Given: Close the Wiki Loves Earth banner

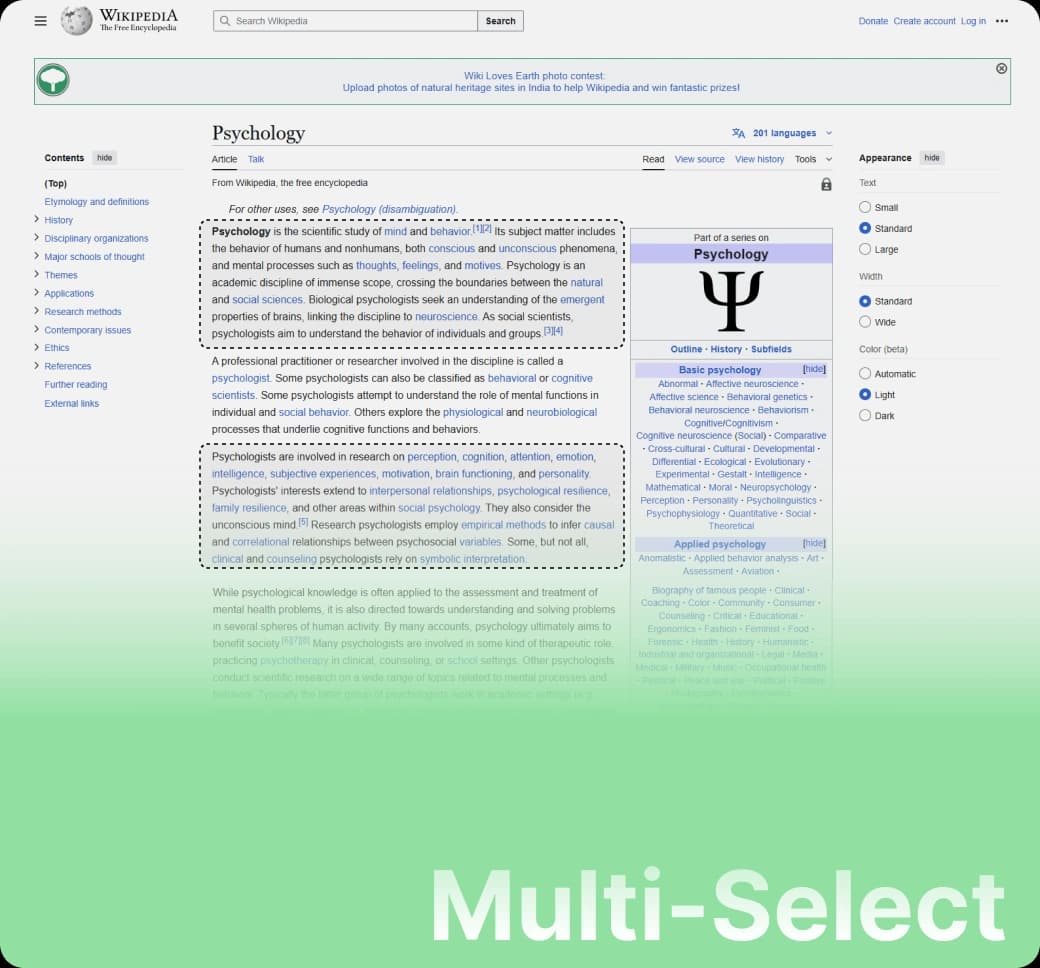Looking at the screenshot, I should click(1001, 68).
